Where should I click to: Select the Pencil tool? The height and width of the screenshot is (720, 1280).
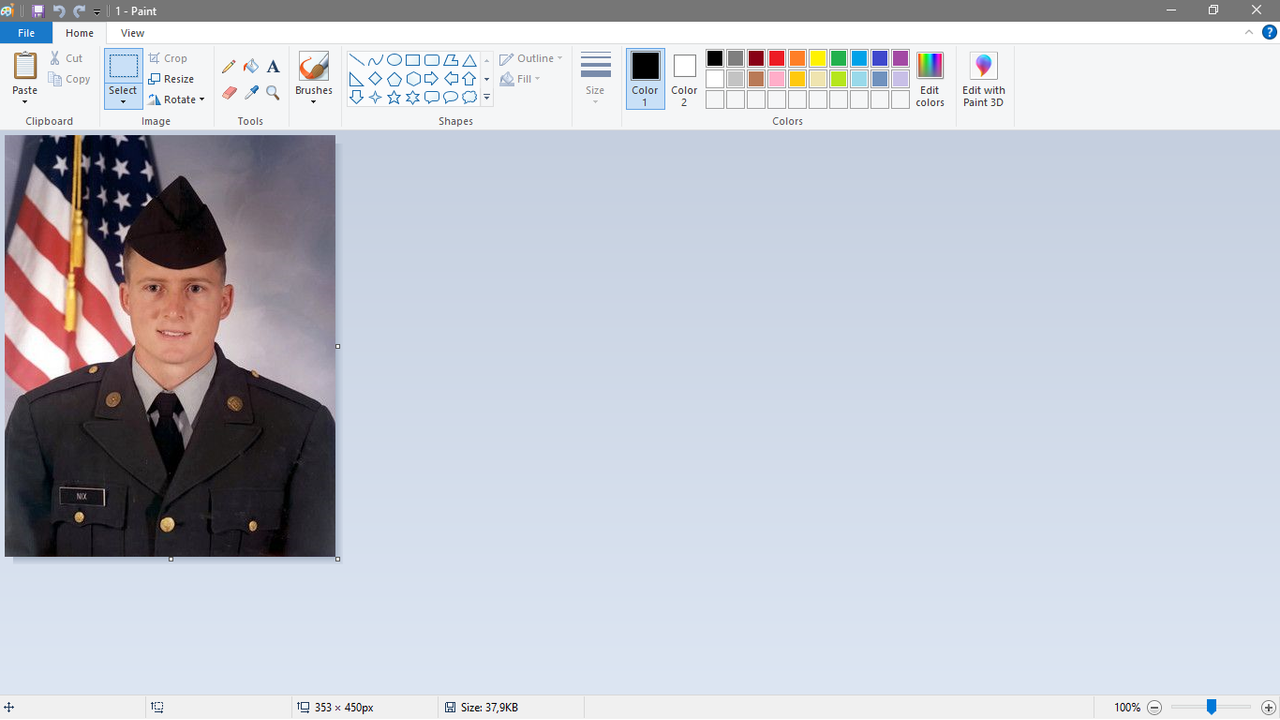click(229, 67)
